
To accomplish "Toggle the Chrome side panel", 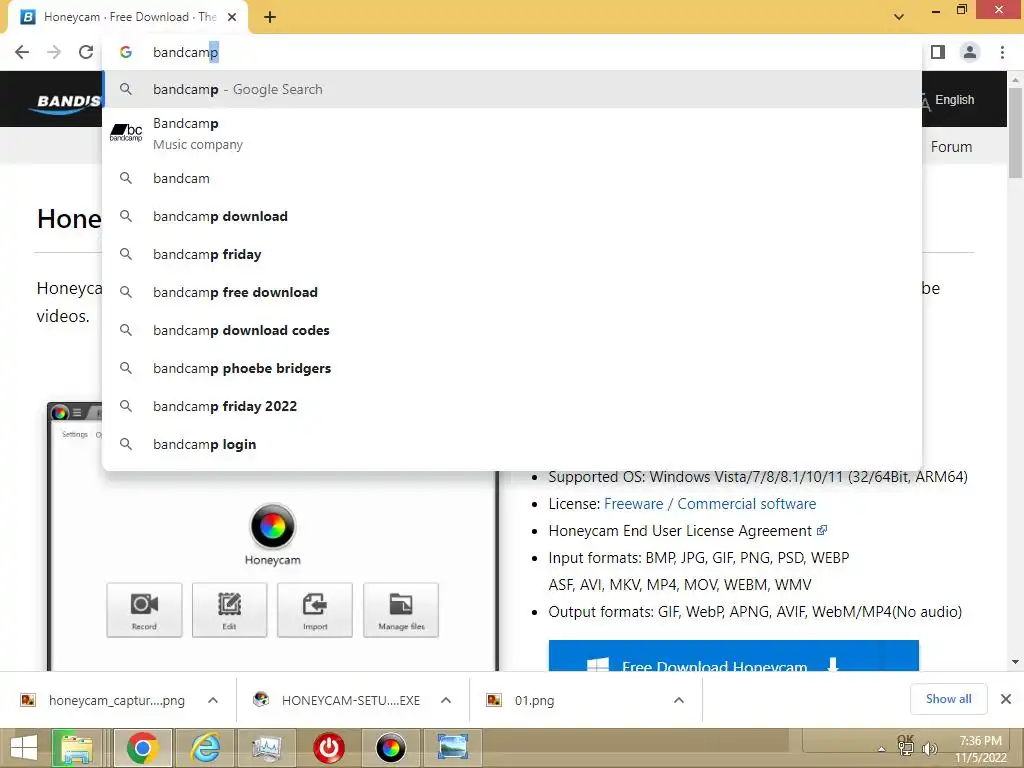I will [938, 52].
